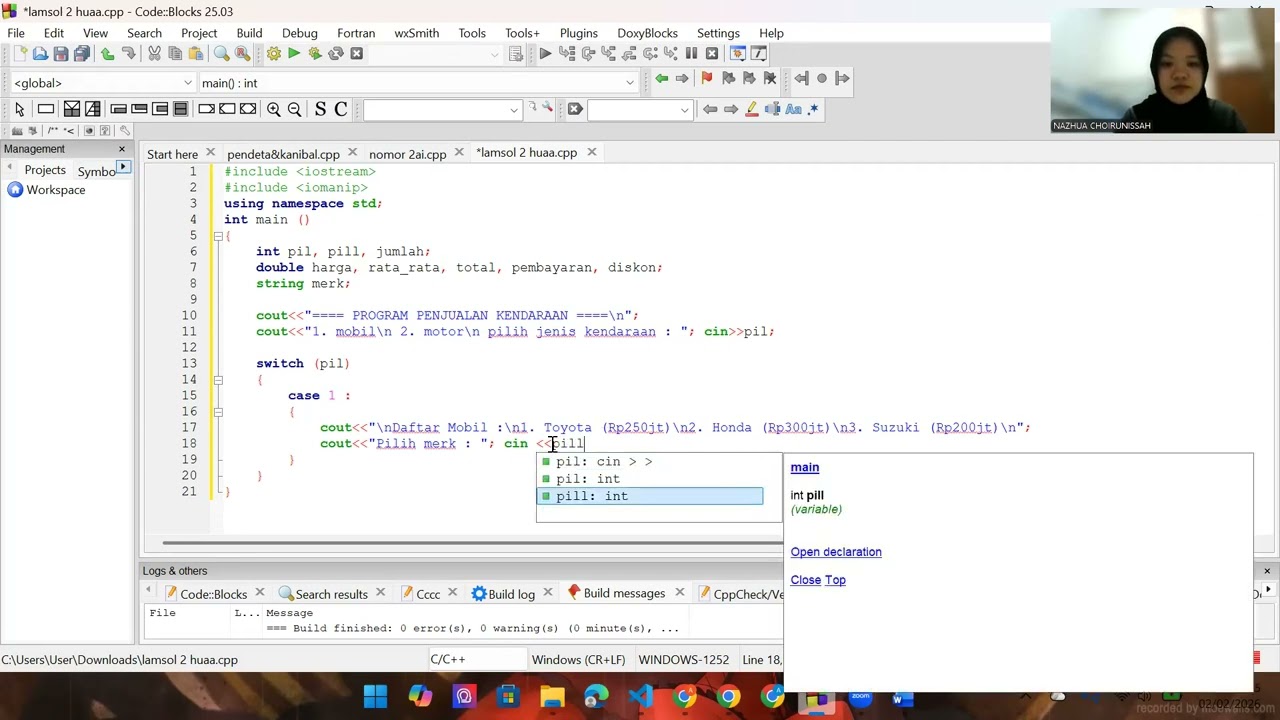This screenshot has width=1280, height=720.
Task: Click the Cut scissors icon
Action: [x=155, y=54]
